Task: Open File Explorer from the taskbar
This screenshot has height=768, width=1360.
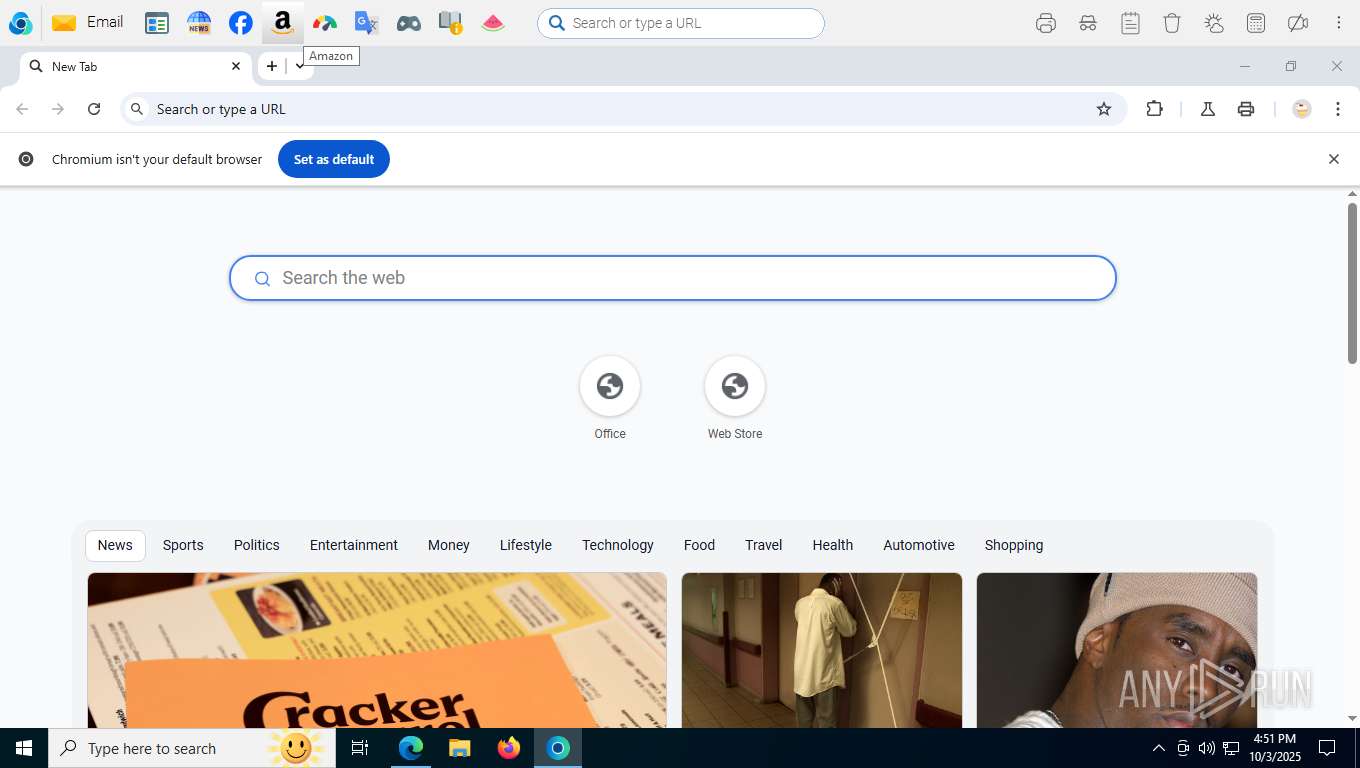Action: click(x=459, y=748)
